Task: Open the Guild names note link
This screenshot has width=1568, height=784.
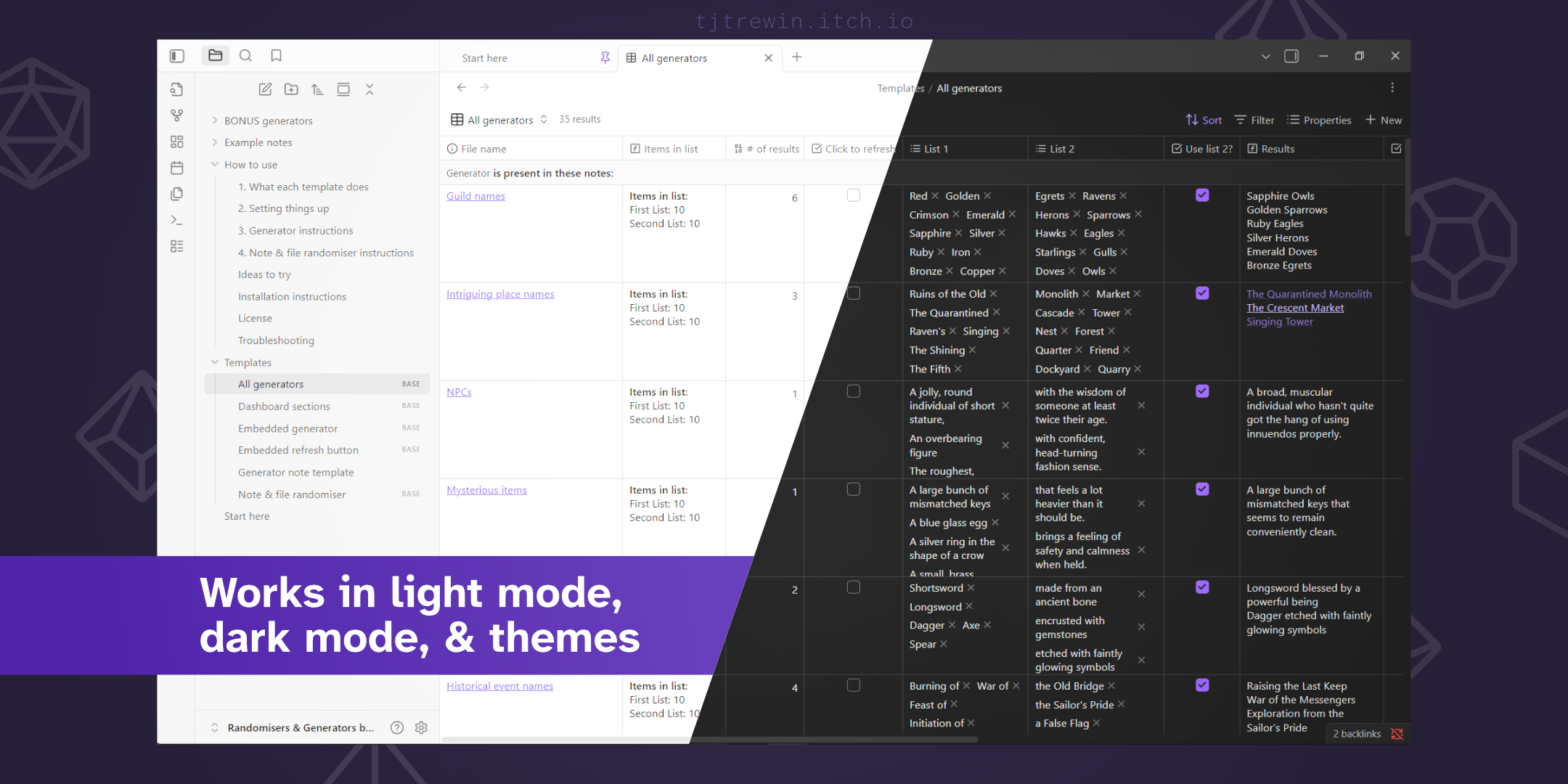Action: (475, 196)
